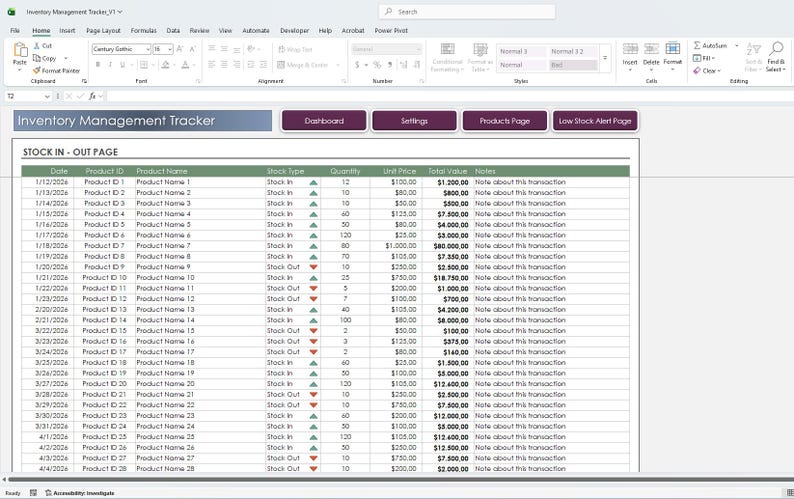Apply Percent Style format
Screen dimensions: 794x499
tap(377, 65)
